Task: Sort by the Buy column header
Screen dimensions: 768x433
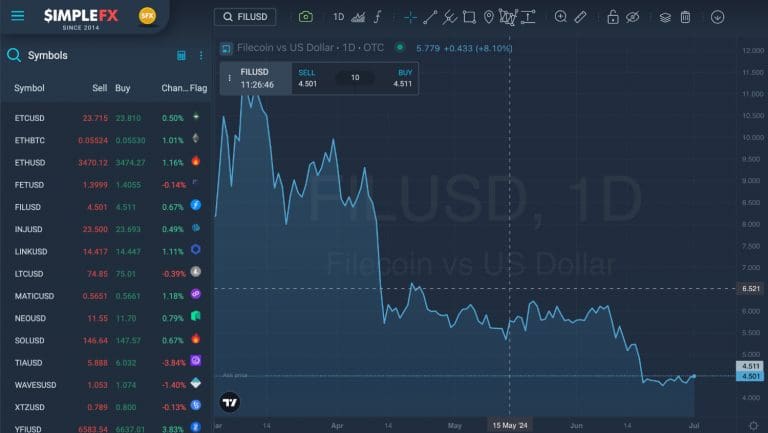Action: [122, 88]
